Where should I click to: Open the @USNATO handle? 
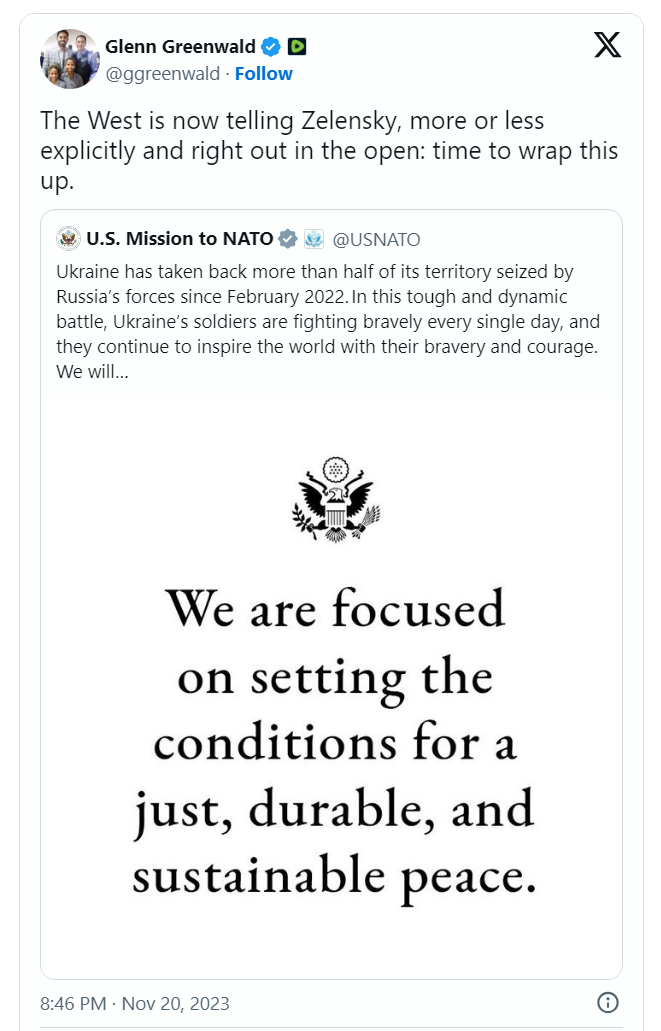tap(376, 239)
